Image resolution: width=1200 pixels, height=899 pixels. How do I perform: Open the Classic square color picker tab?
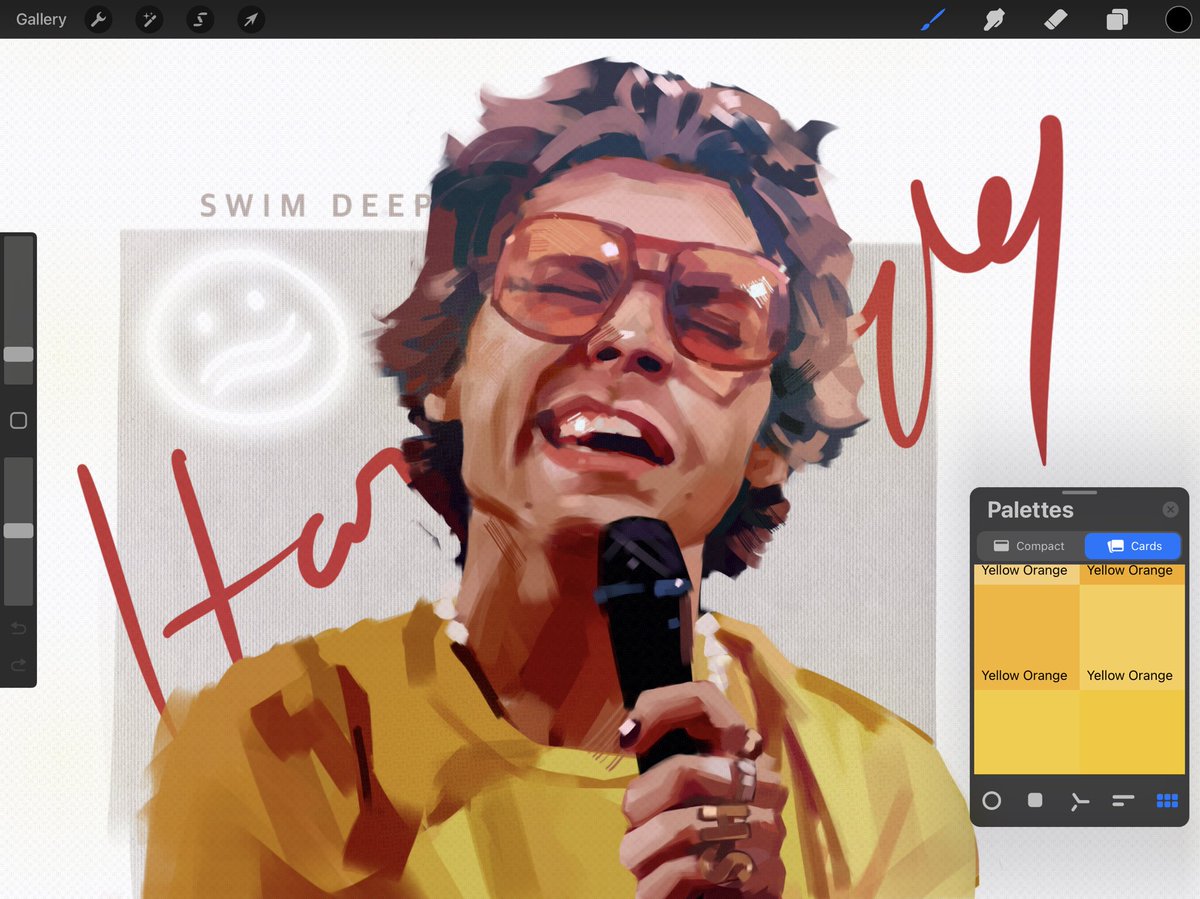pyautogui.click(x=1035, y=800)
